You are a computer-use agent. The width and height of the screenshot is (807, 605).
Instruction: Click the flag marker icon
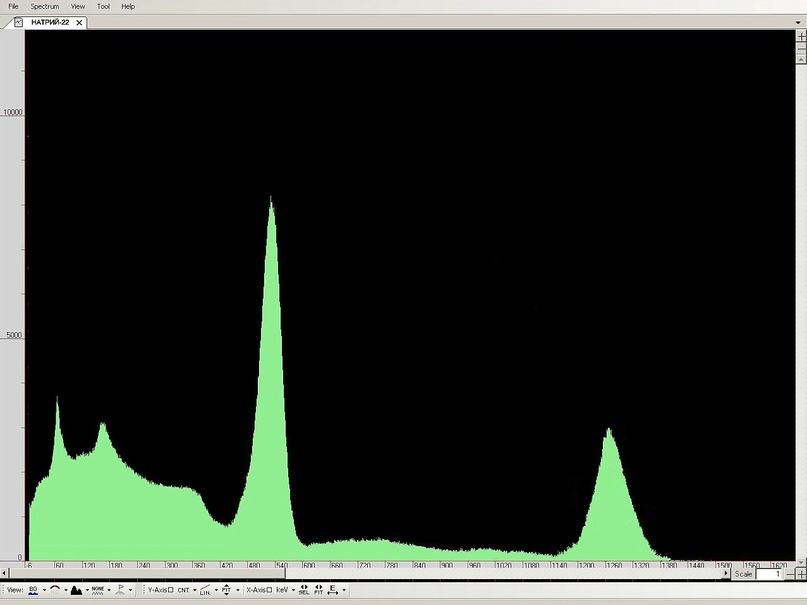(x=120, y=590)
